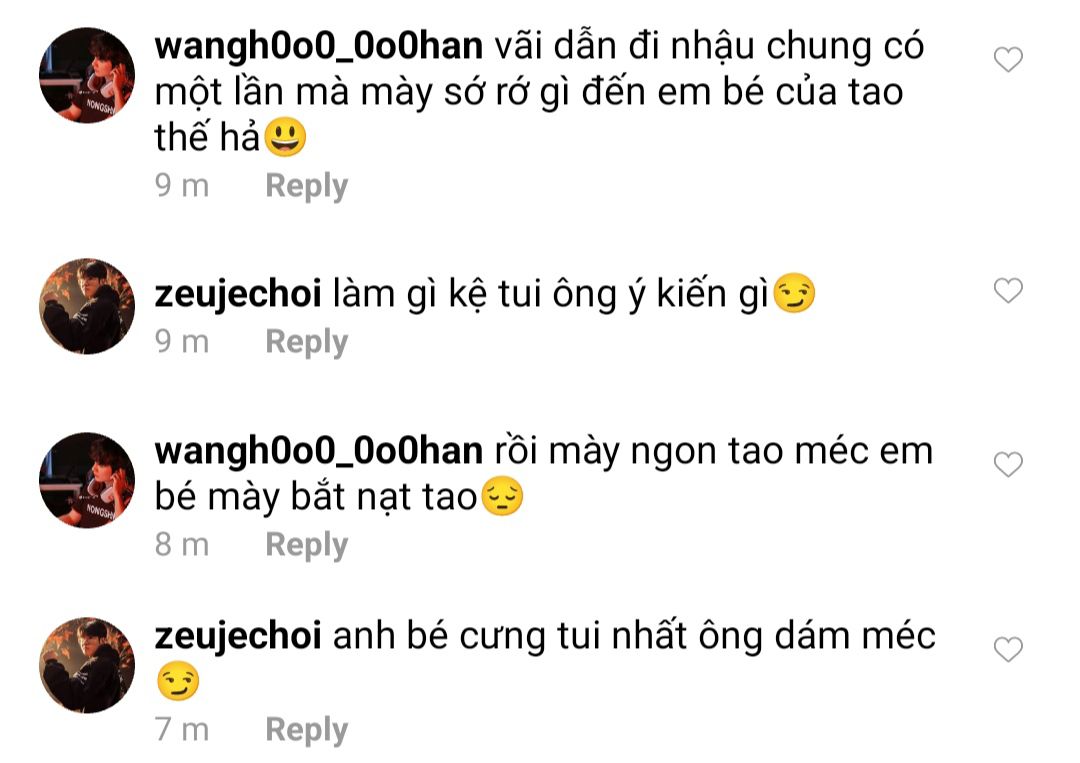The height and width of the screenshot is (763, 1080).
Task: Click the smirking emoji in last comment
Action: pos(178,681)
